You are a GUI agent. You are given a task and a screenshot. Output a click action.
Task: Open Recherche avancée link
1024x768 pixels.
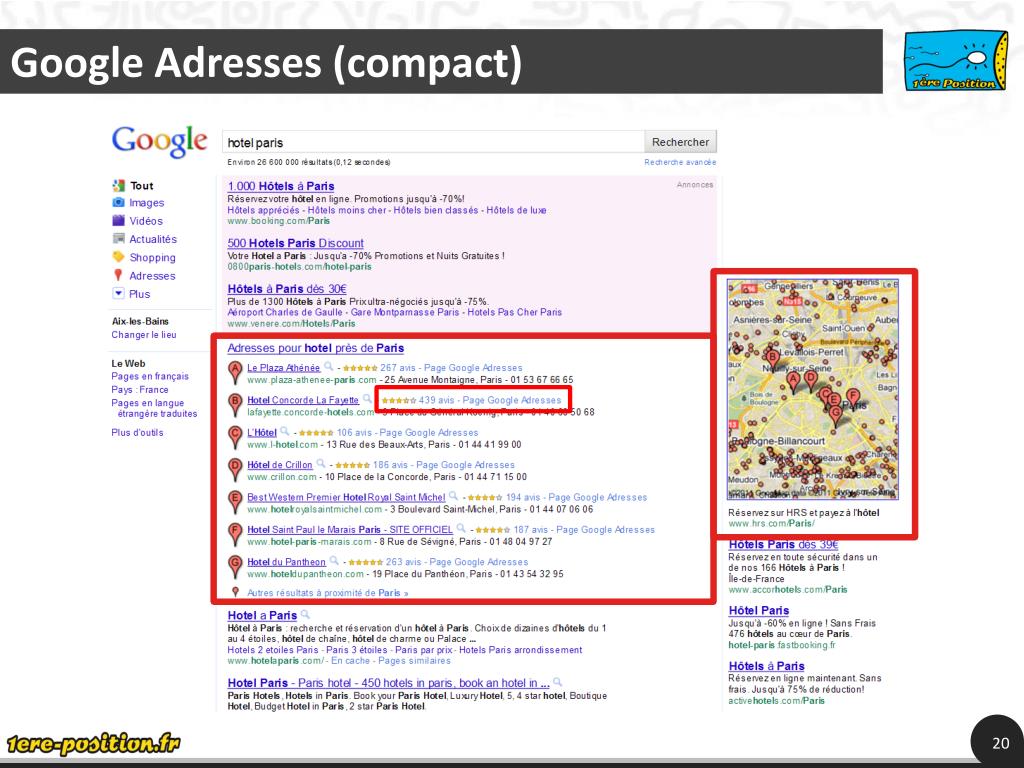coord(680,162)
